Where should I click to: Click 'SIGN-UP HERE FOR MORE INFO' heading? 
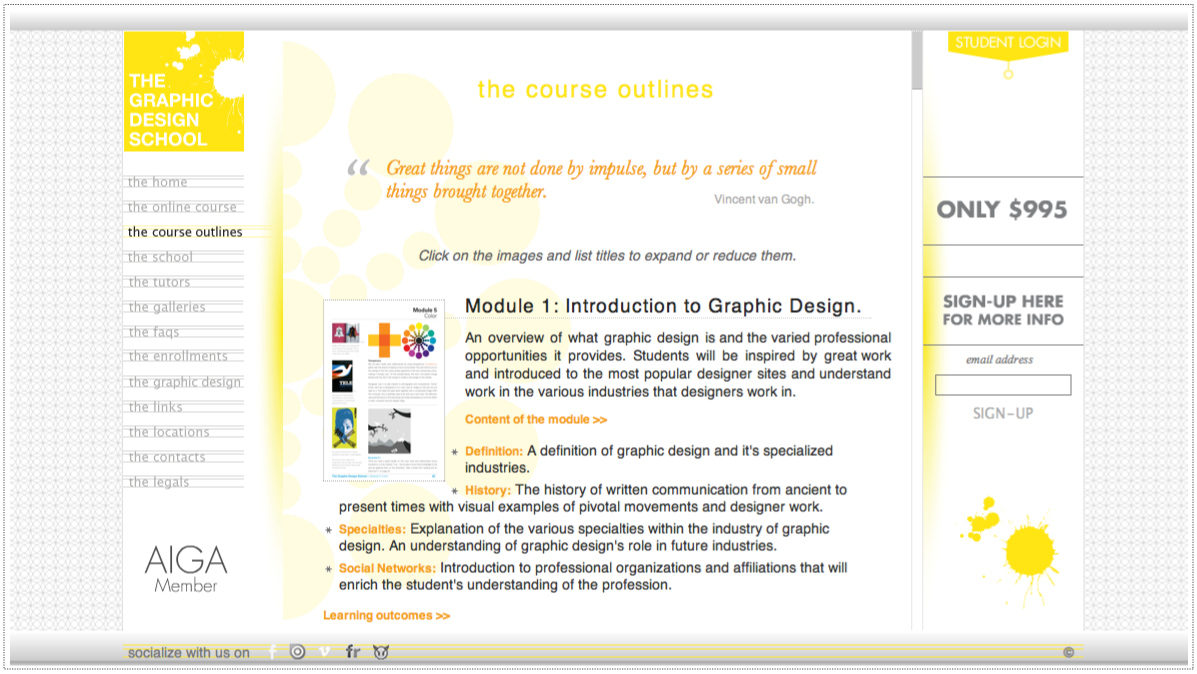1002,311
